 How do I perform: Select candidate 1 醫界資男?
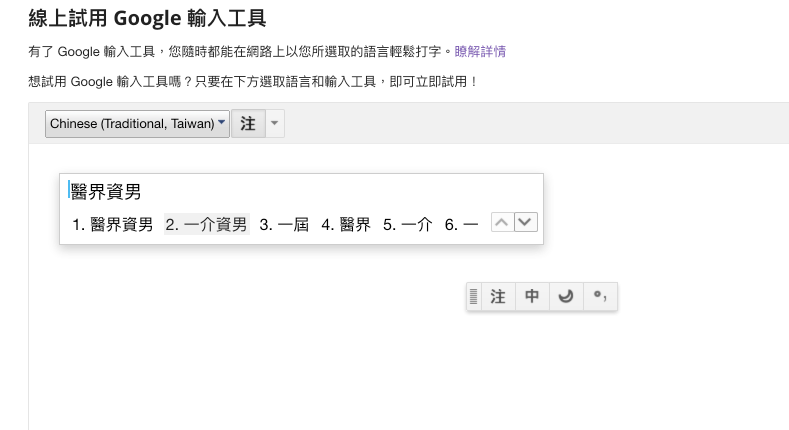pyautogui.click(x=112, y=225)
